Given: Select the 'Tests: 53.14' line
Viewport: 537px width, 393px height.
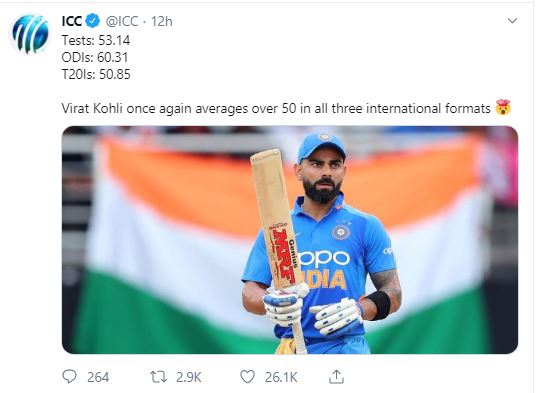Looking at the screenshot, I should tap(96, 40).
